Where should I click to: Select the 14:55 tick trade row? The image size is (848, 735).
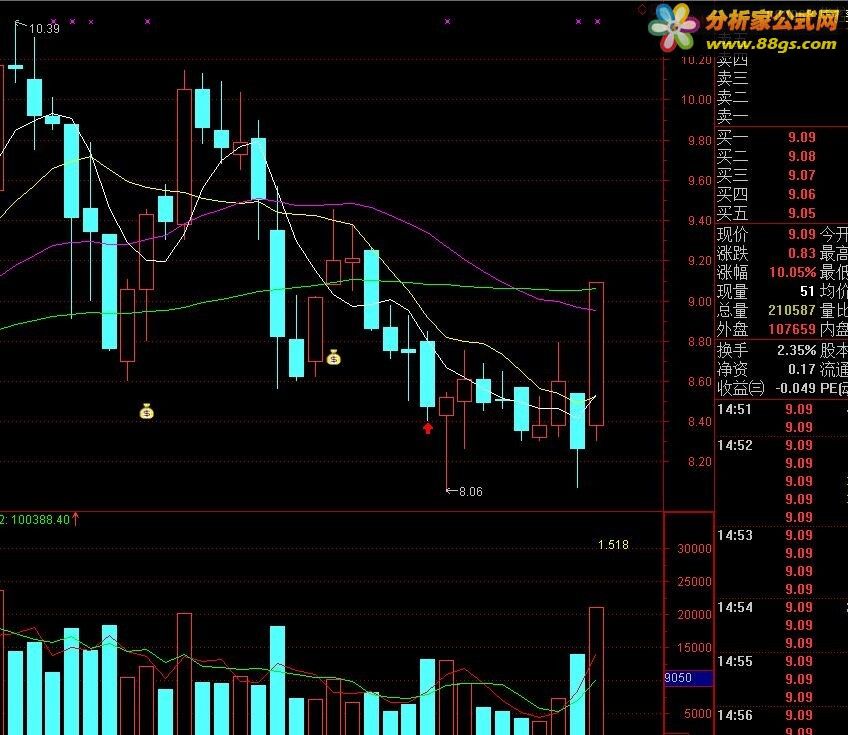781,661
